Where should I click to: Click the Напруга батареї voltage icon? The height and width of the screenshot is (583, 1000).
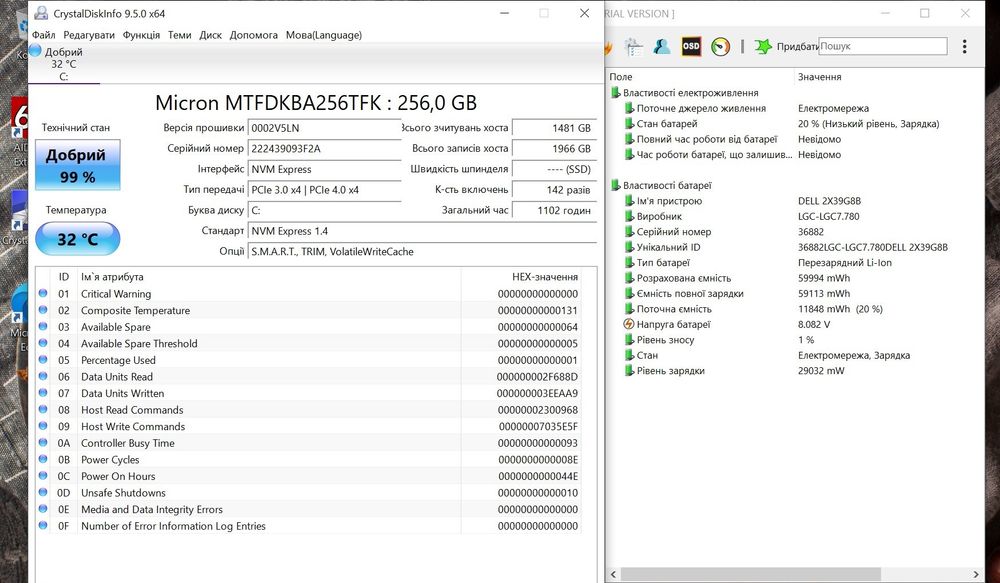point(629,324)
